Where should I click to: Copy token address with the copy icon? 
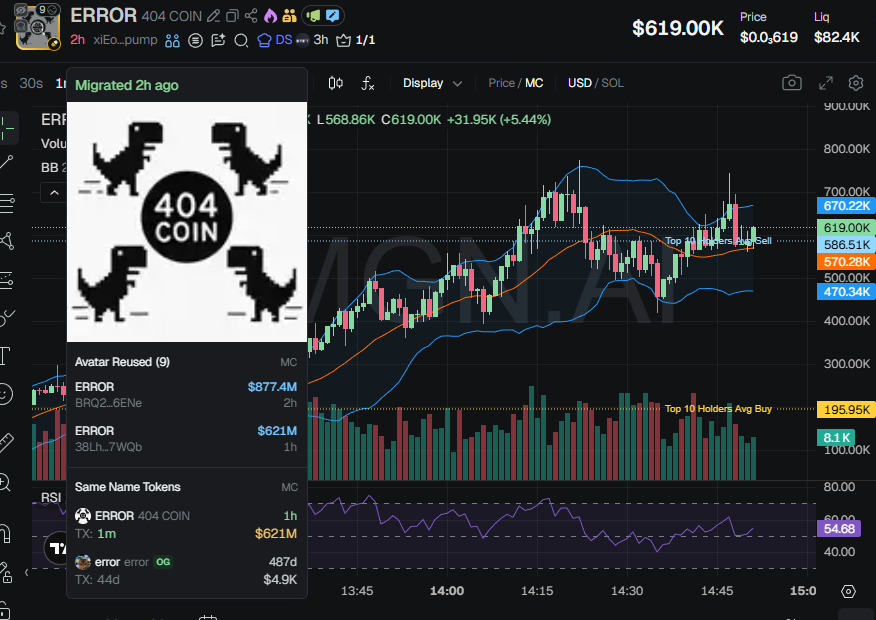[x=232, y=16]
